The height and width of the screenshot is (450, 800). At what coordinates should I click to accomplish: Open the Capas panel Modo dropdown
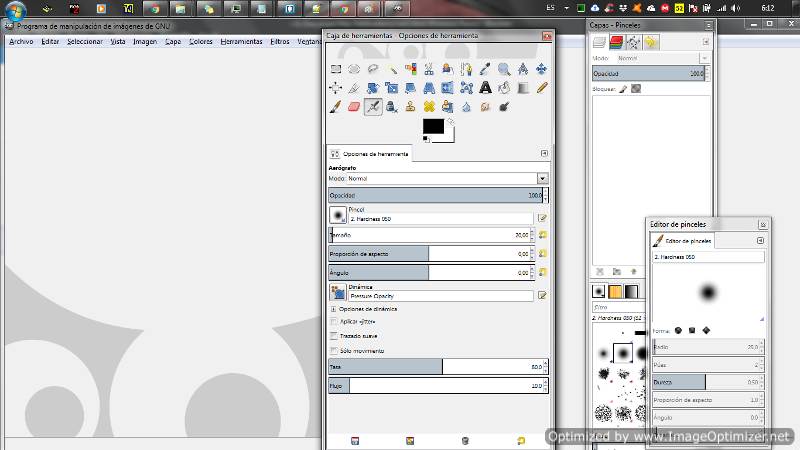pyautogui.click(x=705, y=58)
